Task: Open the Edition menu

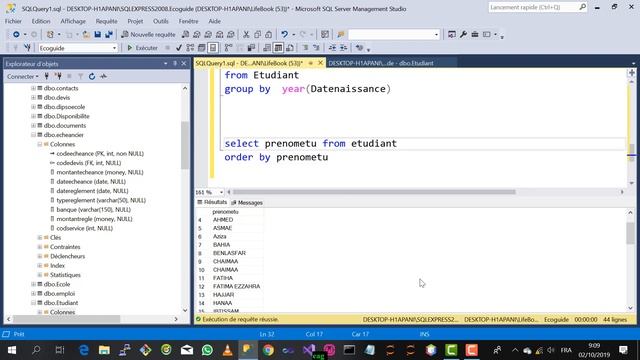Action: 41,21
